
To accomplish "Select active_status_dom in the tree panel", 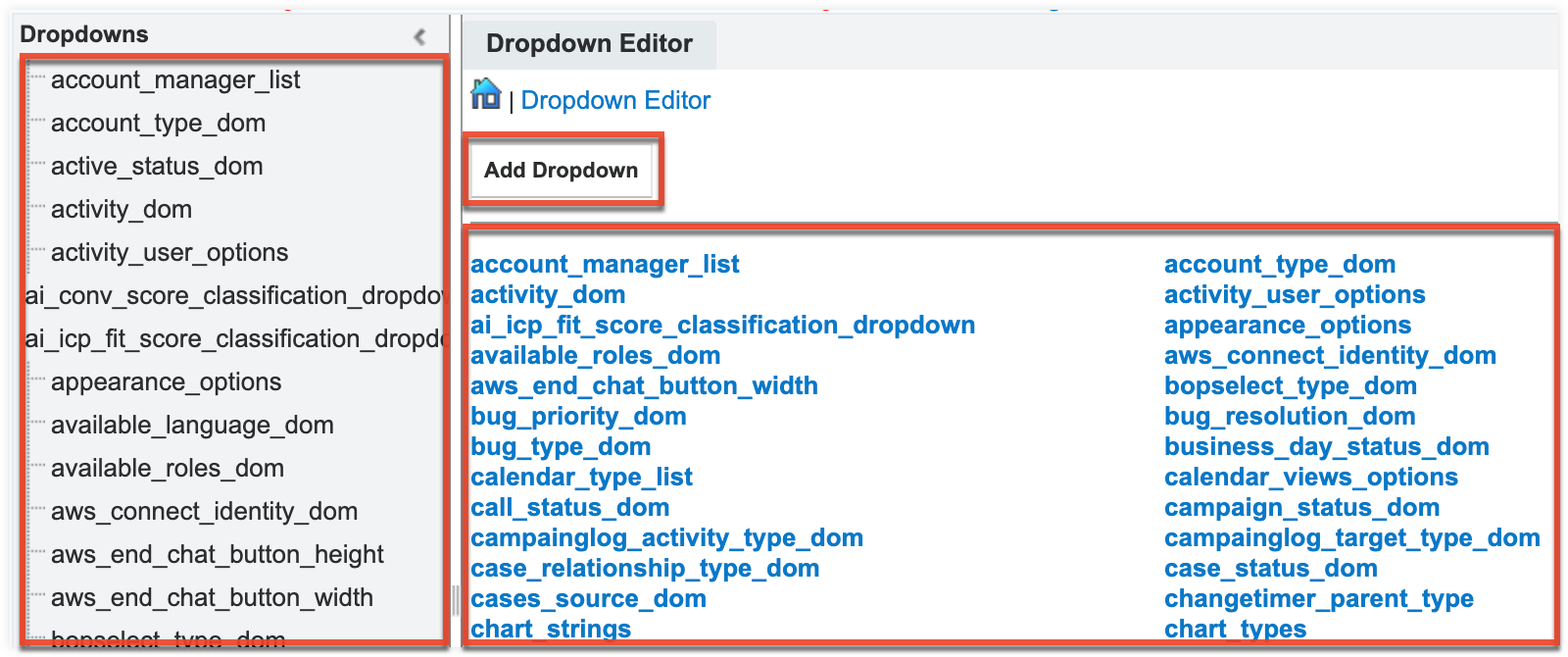I will pos(157,167).
